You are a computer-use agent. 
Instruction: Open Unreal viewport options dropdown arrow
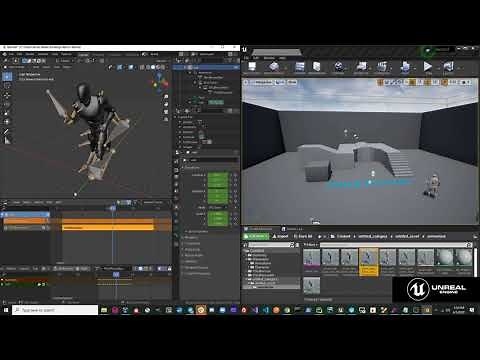(247, 82)
